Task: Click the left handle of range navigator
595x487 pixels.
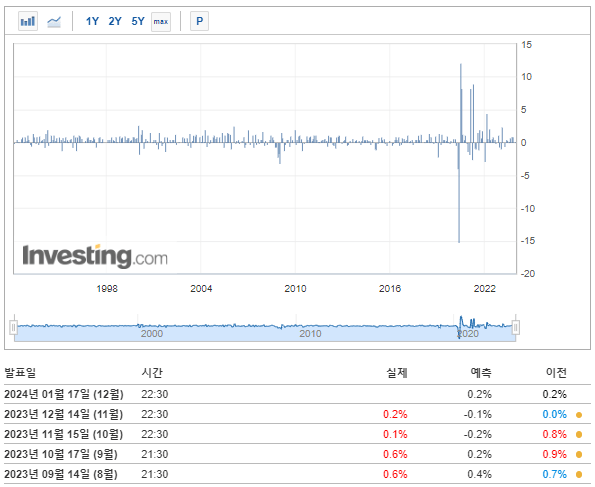Action: (x=14, y=327)
